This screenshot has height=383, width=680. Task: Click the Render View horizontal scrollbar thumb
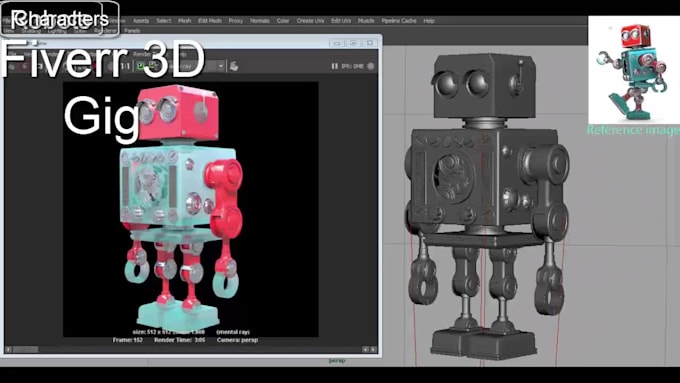pyautogui.click(x=26, y=349)
